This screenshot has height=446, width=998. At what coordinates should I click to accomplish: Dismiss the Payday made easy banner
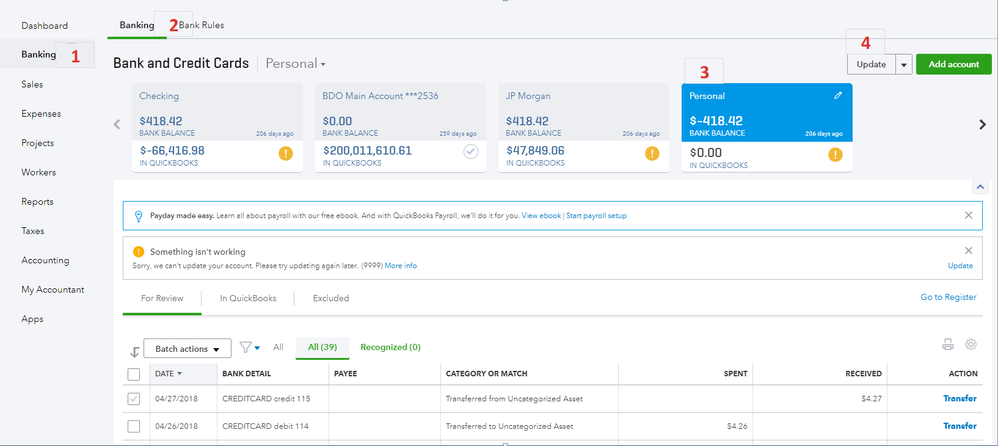(967, 215)
